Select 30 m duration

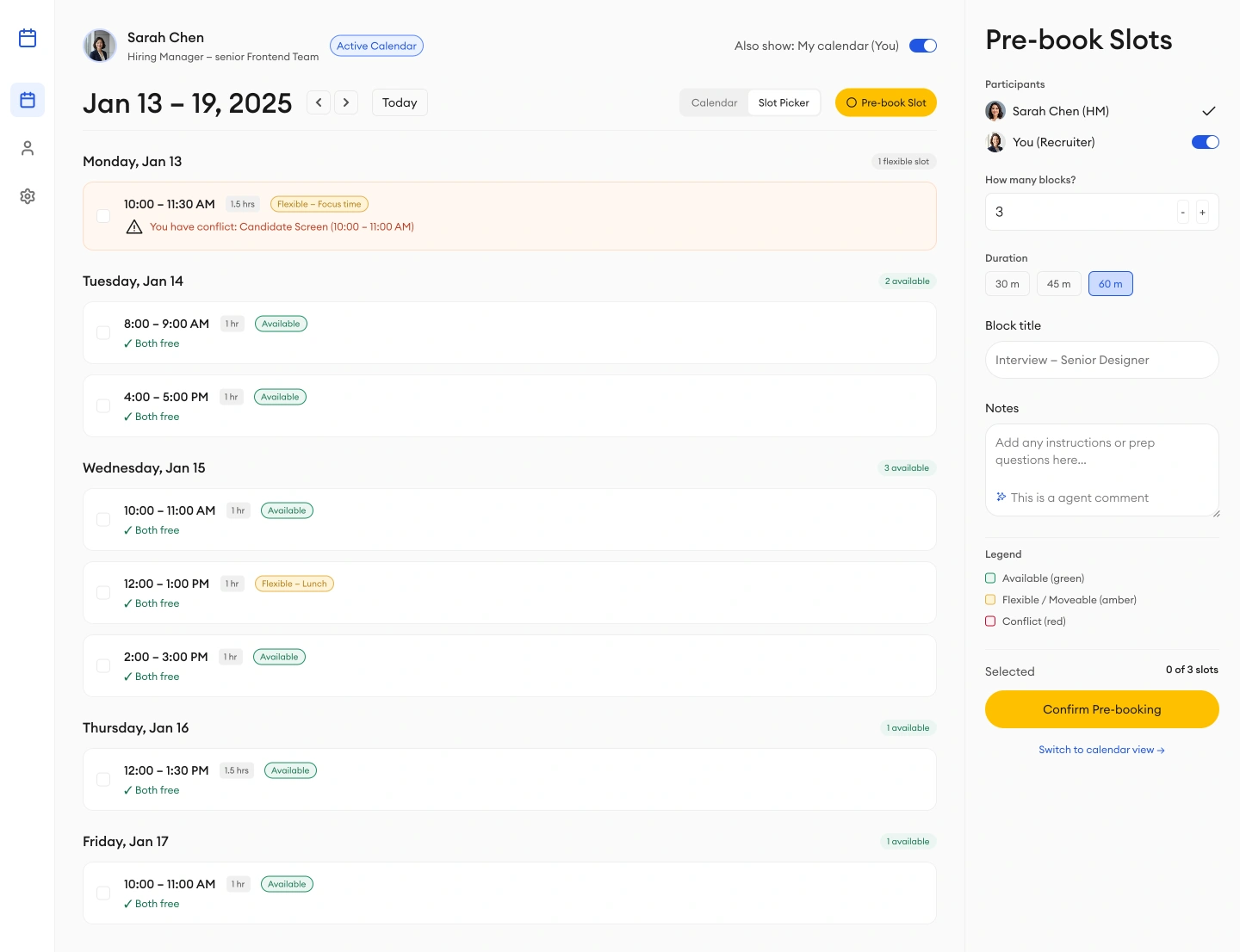point(1008,284)
